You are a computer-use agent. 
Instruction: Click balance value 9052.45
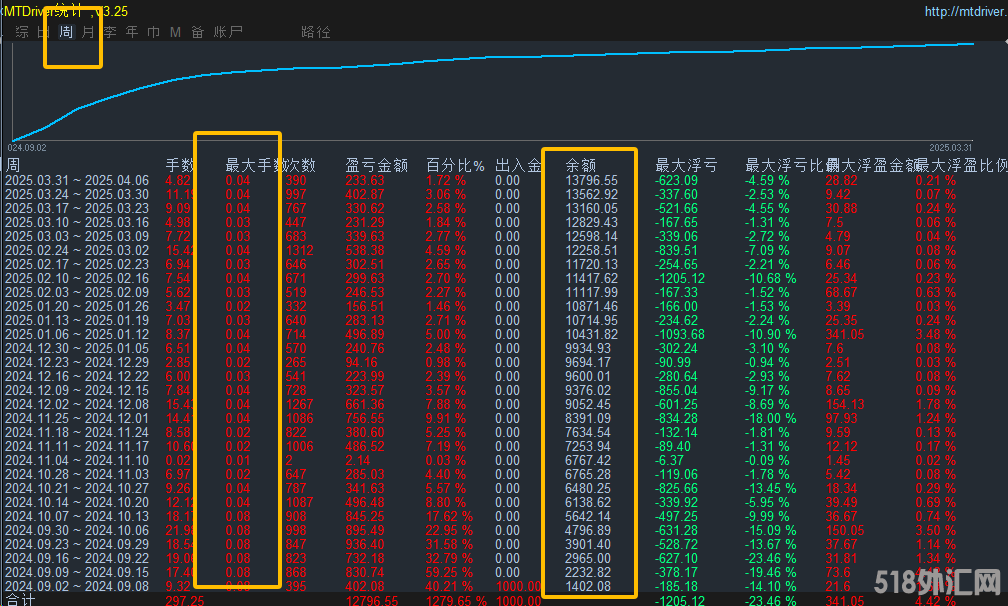pyautogui.click(x=588, y=404)
